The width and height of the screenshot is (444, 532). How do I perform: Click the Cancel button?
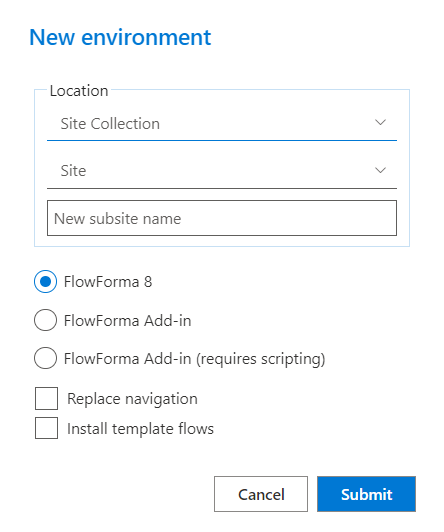[x=261, y=494]
